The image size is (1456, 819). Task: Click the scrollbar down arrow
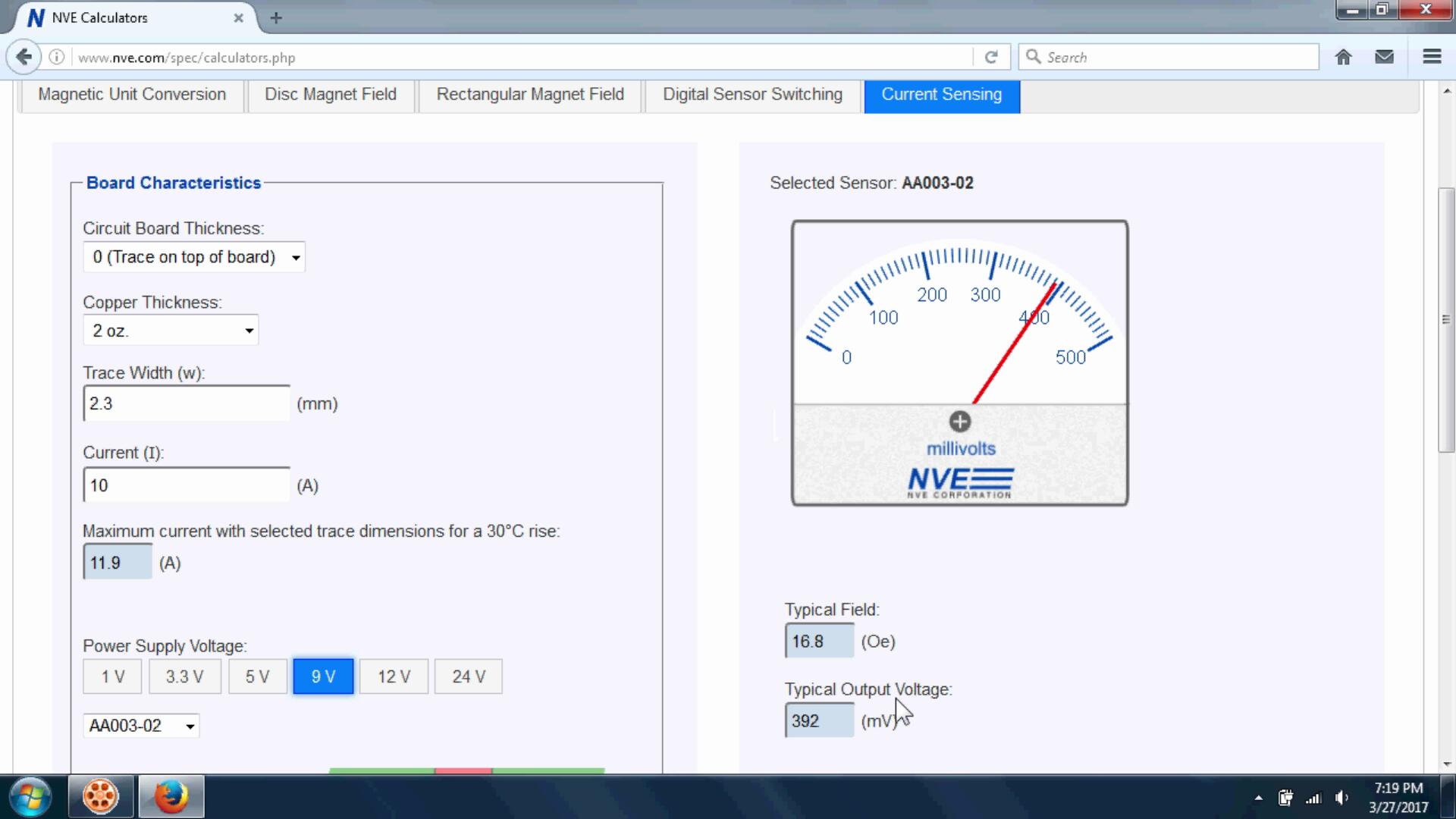(1446, 764)
